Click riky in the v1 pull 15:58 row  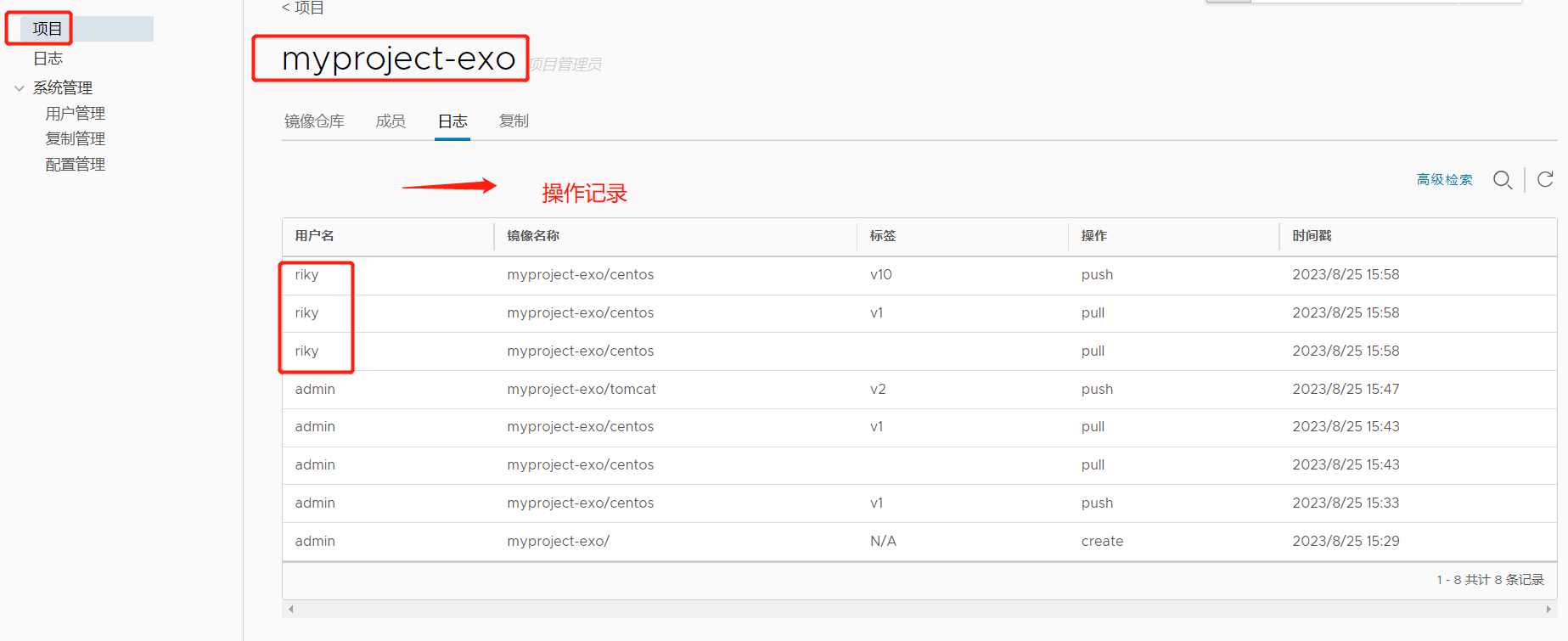(306, 313)
